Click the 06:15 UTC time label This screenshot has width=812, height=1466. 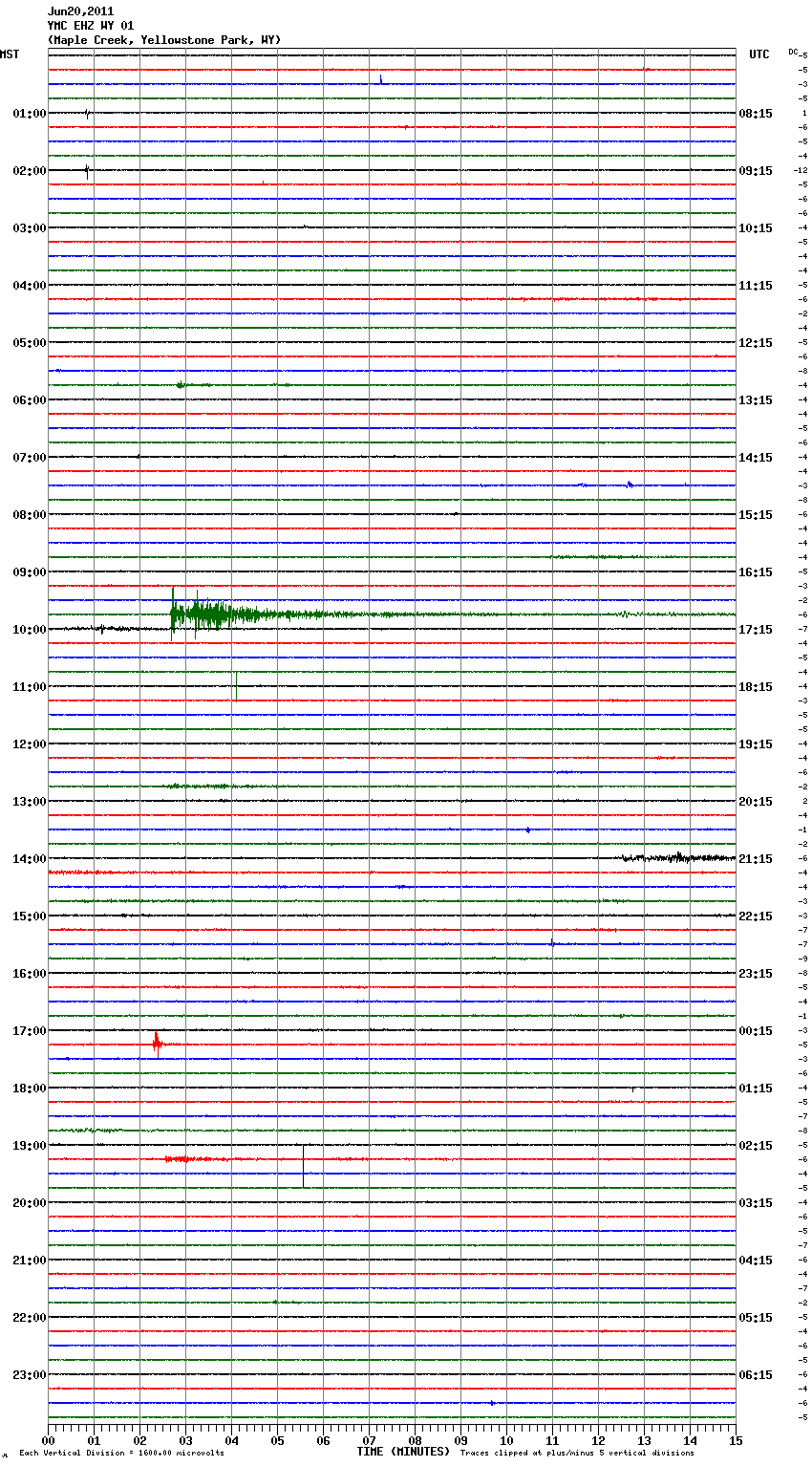756,1375
